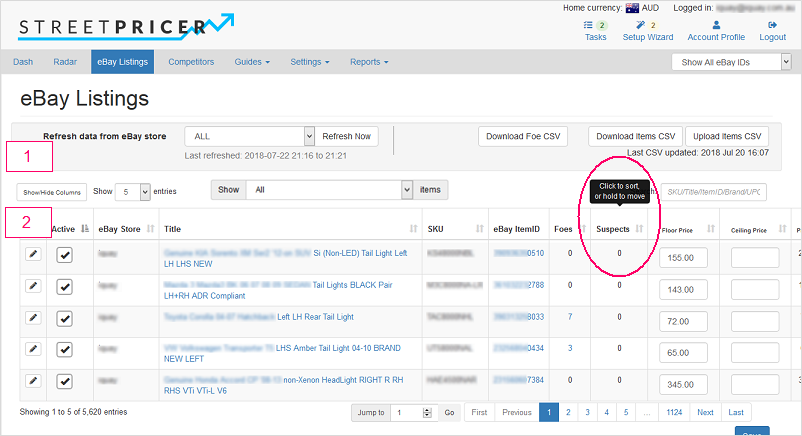Go to page 2 of listings
The width and height of the screenshot is (802, 436).
567,412
